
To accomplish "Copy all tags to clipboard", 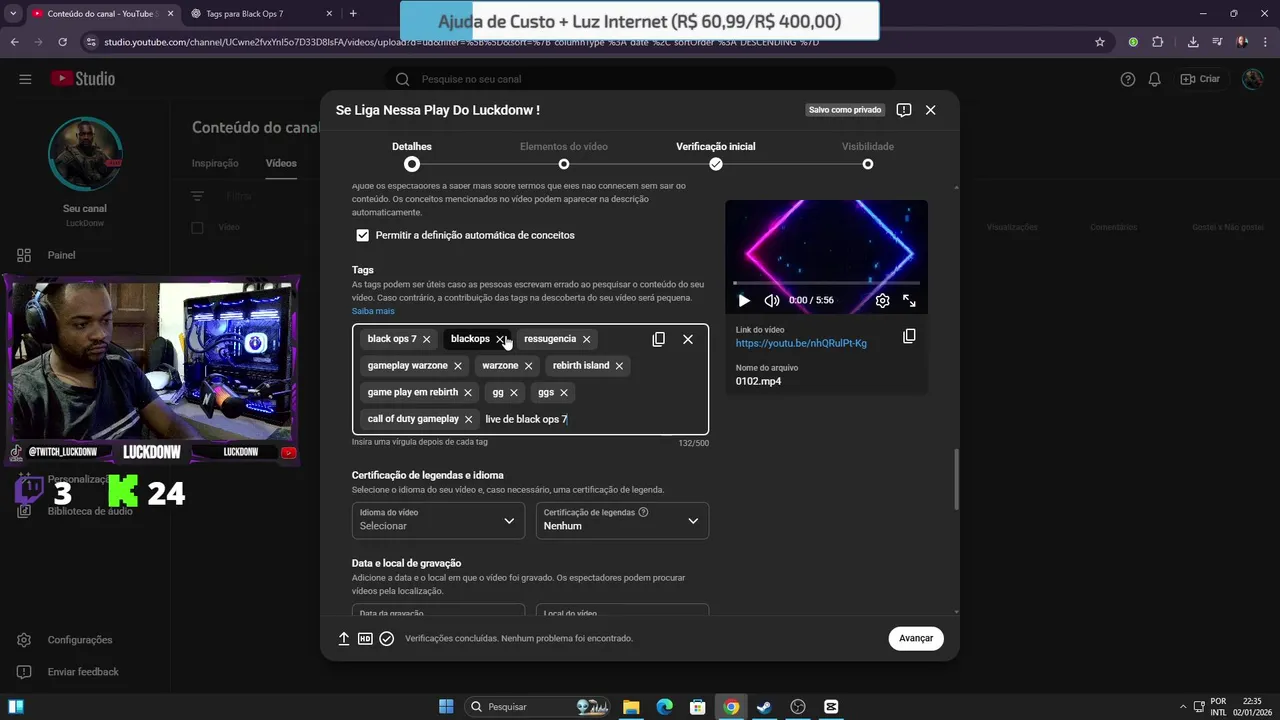I will tap(658, 339).
